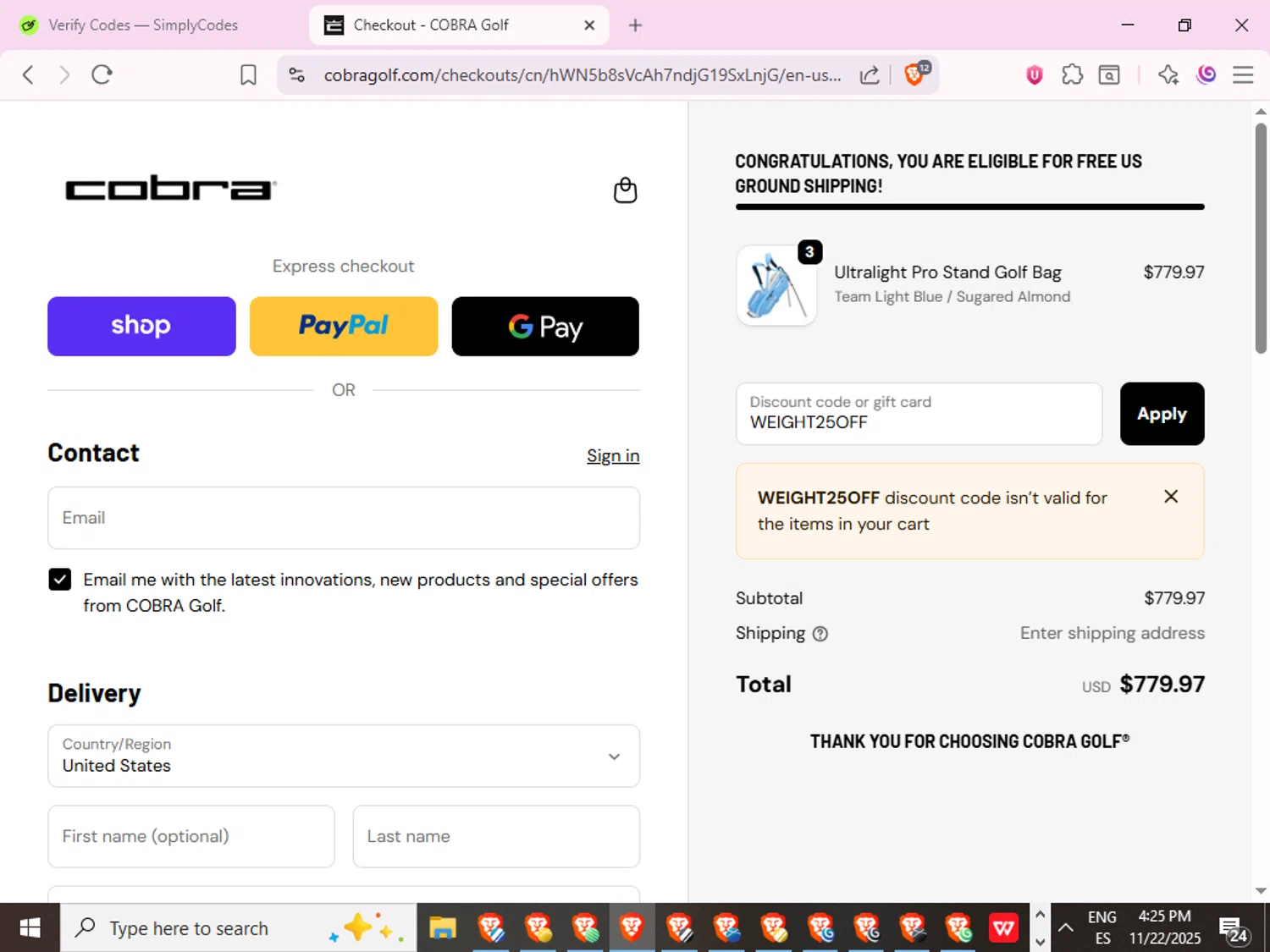Open the shopping bag cart icon

click(625, 190)
